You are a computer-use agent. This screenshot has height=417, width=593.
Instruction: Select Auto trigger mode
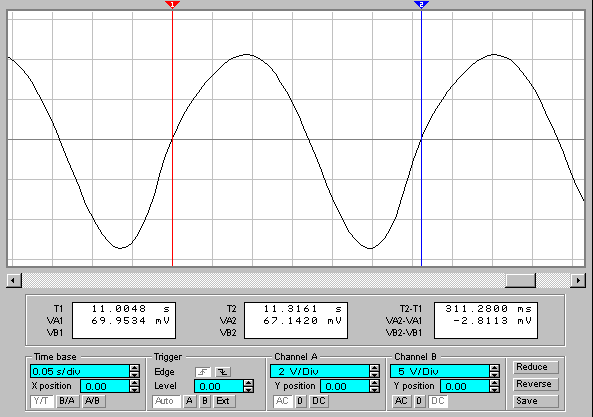point(166,401)
